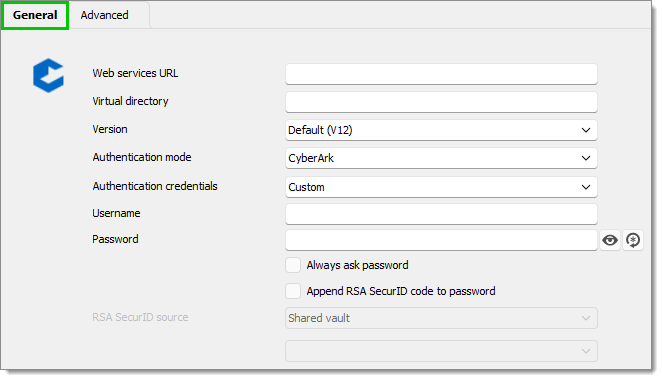Click into the Virtual directory field
Viewport: 662px width, 380px height.
(441, 102)
